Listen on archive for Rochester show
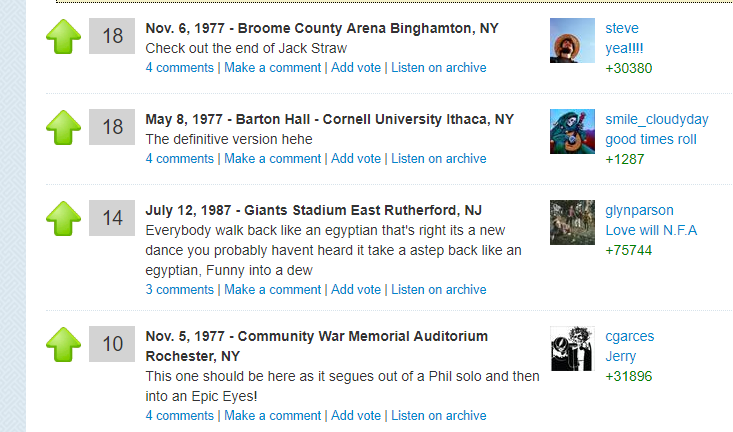733x432 pixels. pyautogui.click(x=438, y=416)
